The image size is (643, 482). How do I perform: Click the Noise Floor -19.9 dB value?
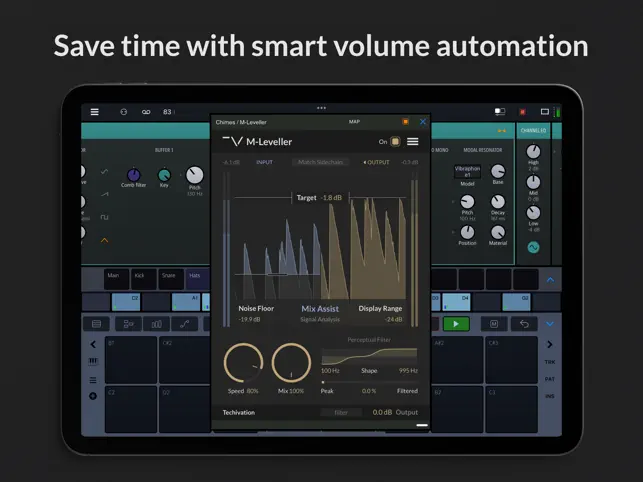[x=250, y=319]
